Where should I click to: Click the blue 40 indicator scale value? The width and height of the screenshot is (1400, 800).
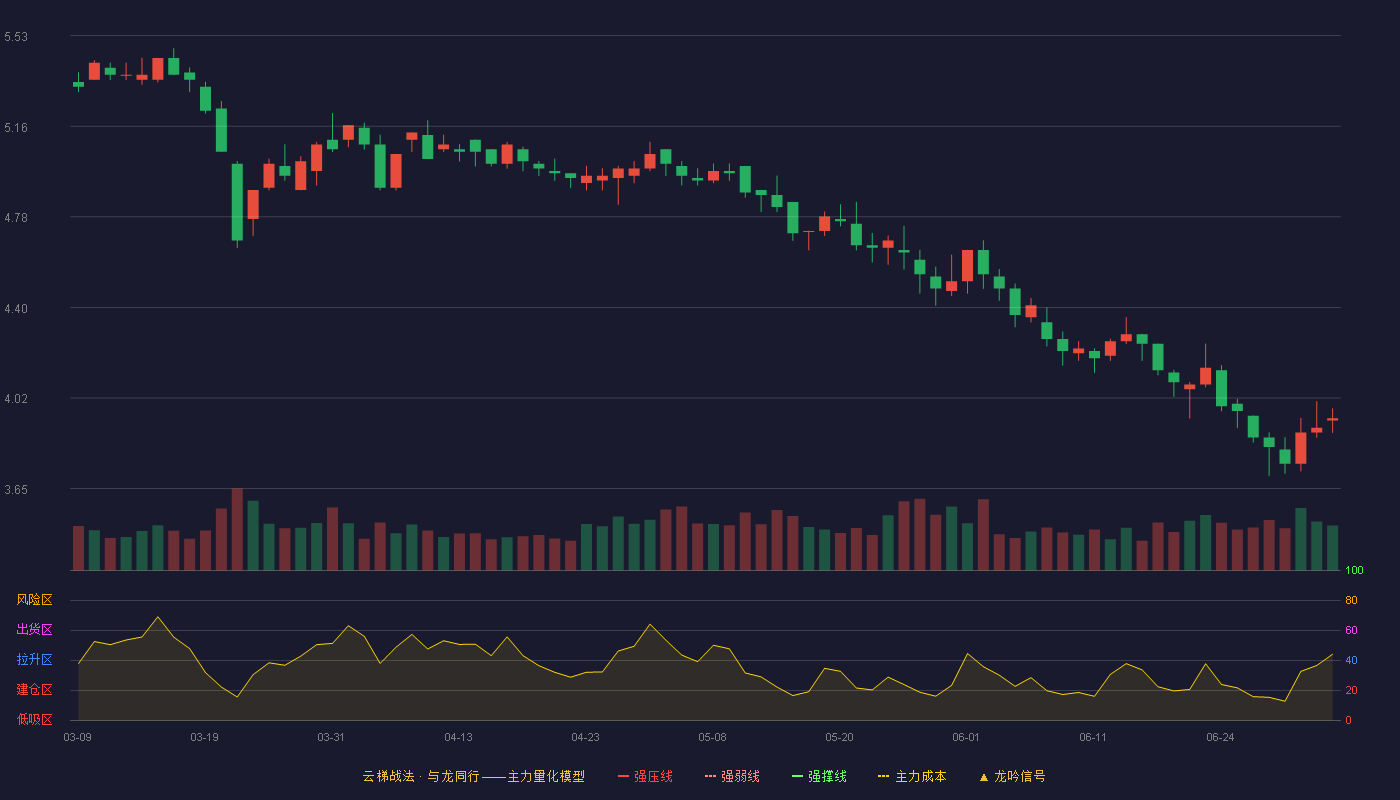(x=1351, y=660)
